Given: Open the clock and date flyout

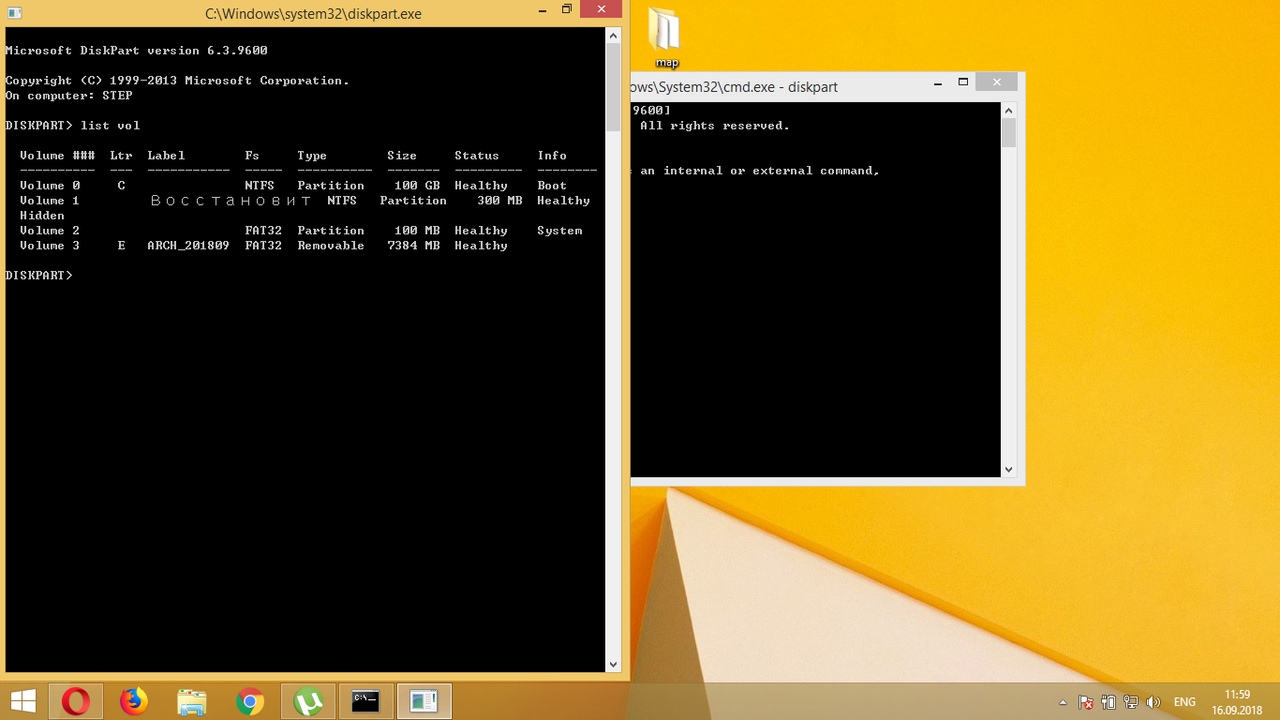Looking at the screenshot, I should pos(1237,702).
